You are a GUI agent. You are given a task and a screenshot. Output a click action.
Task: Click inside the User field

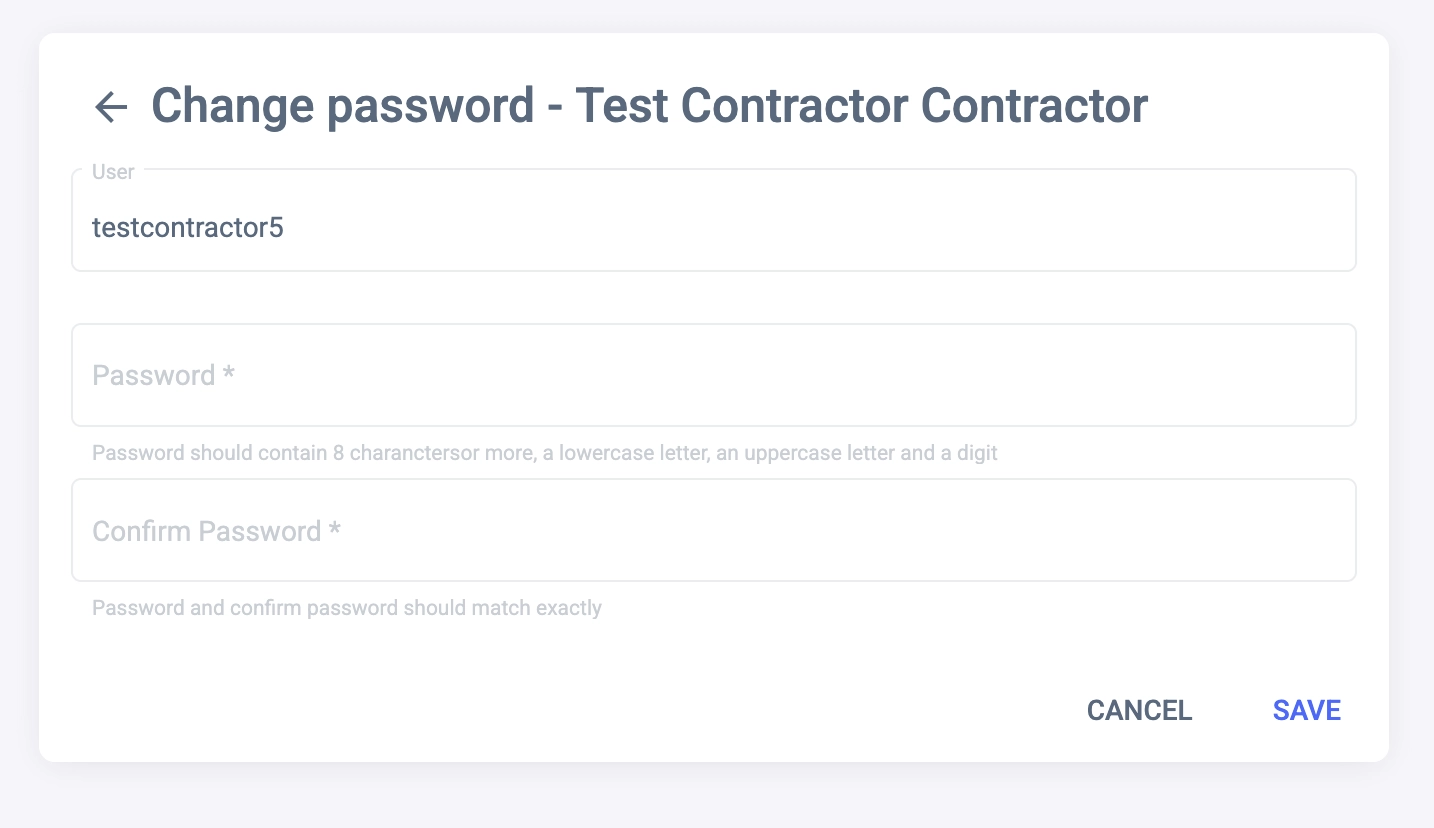713,228
